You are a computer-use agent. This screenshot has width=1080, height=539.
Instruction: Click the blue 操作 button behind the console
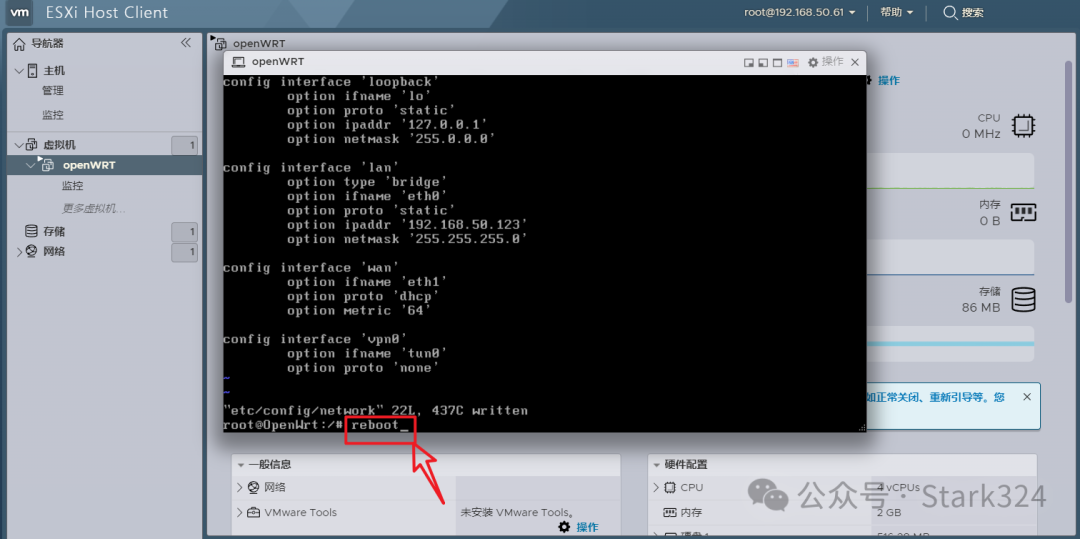coord(889,81)
